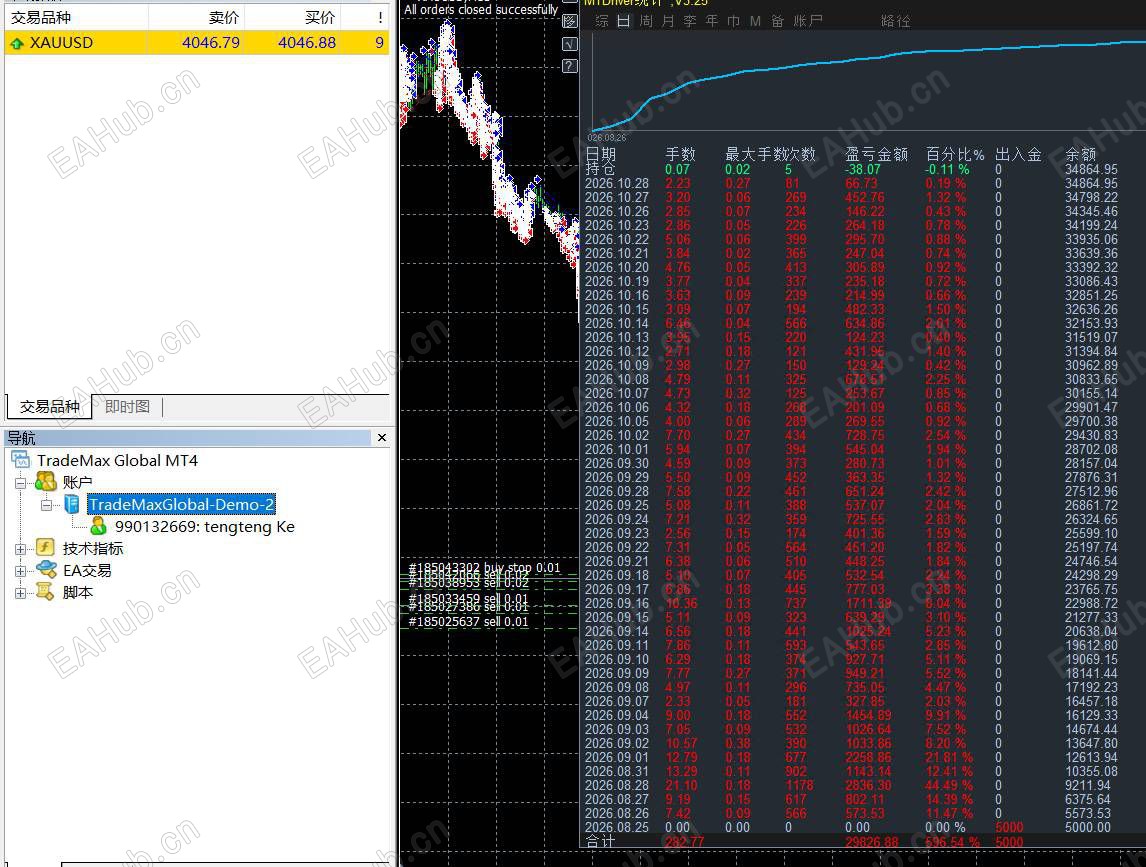1146x867 pixels.
Task: Switch to the 即时图 tick chart tab
Action: (127, 406)
